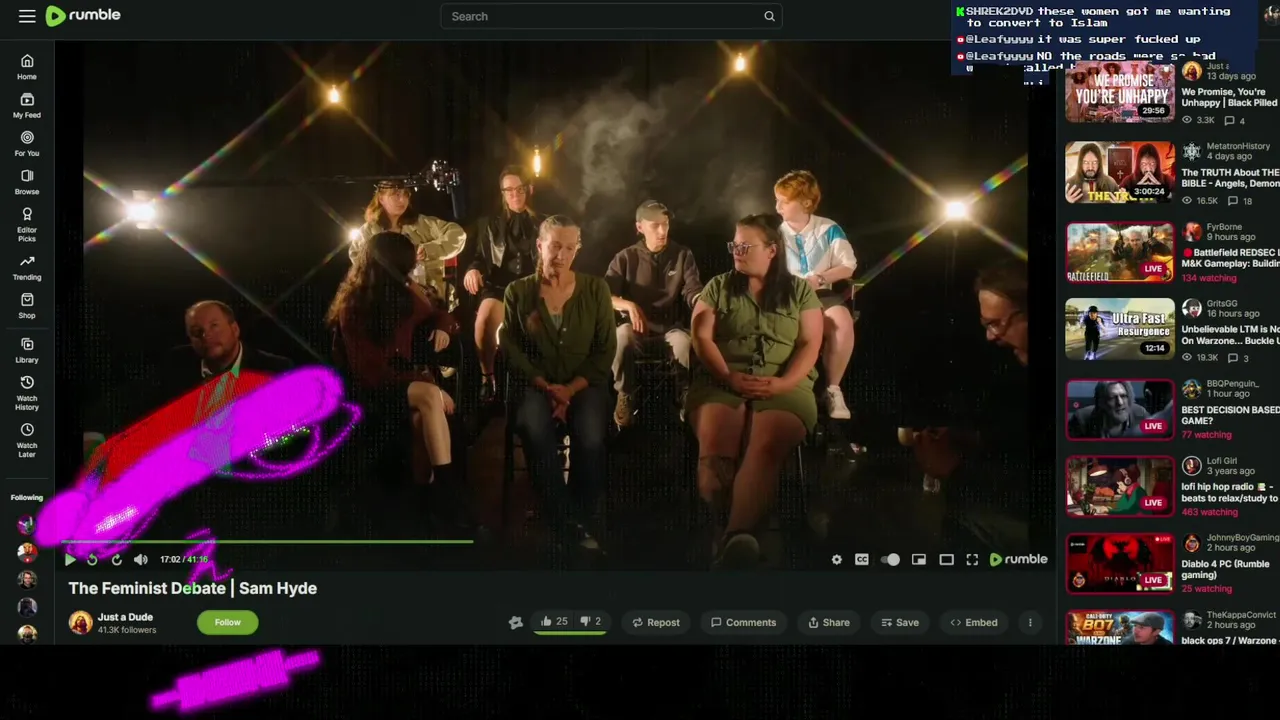Click the 17:02 / 41:16 timestamp
The height and width of the screenshot is (720, 1280).
pyautogui.click(x=184, y=560)
